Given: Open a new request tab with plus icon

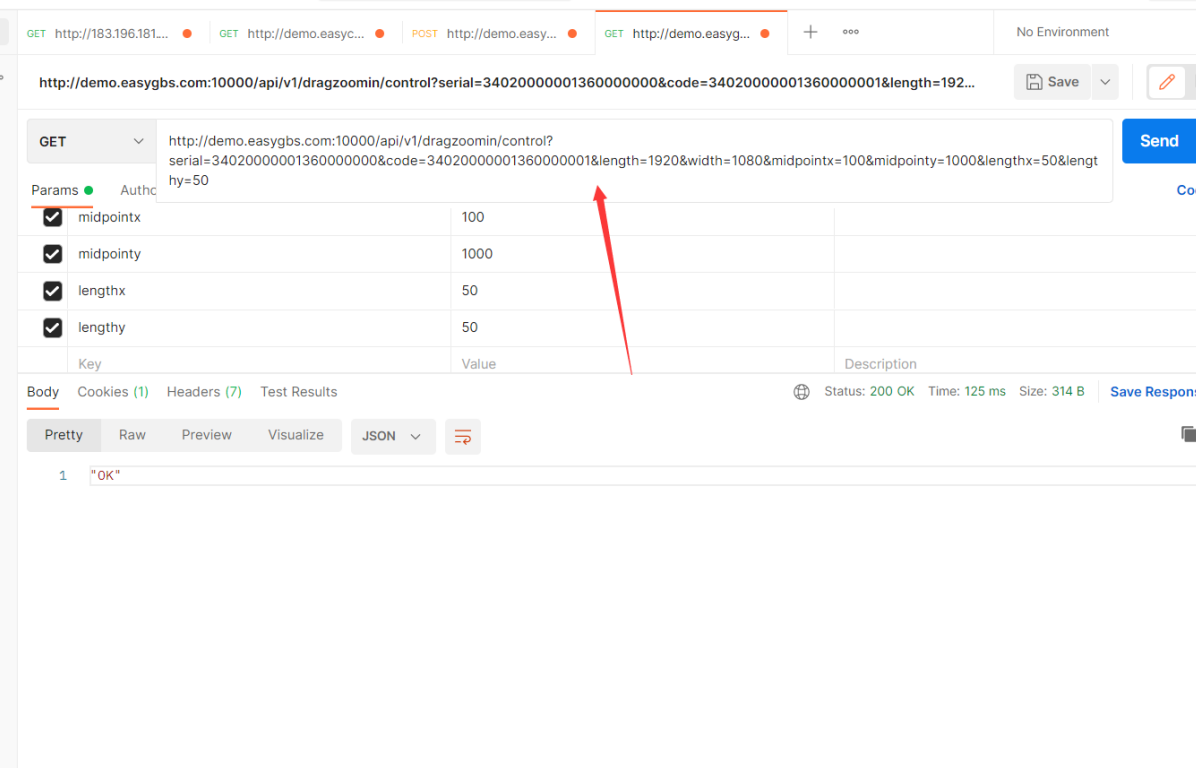Looking at the screenshot, I should pos(810,32).
